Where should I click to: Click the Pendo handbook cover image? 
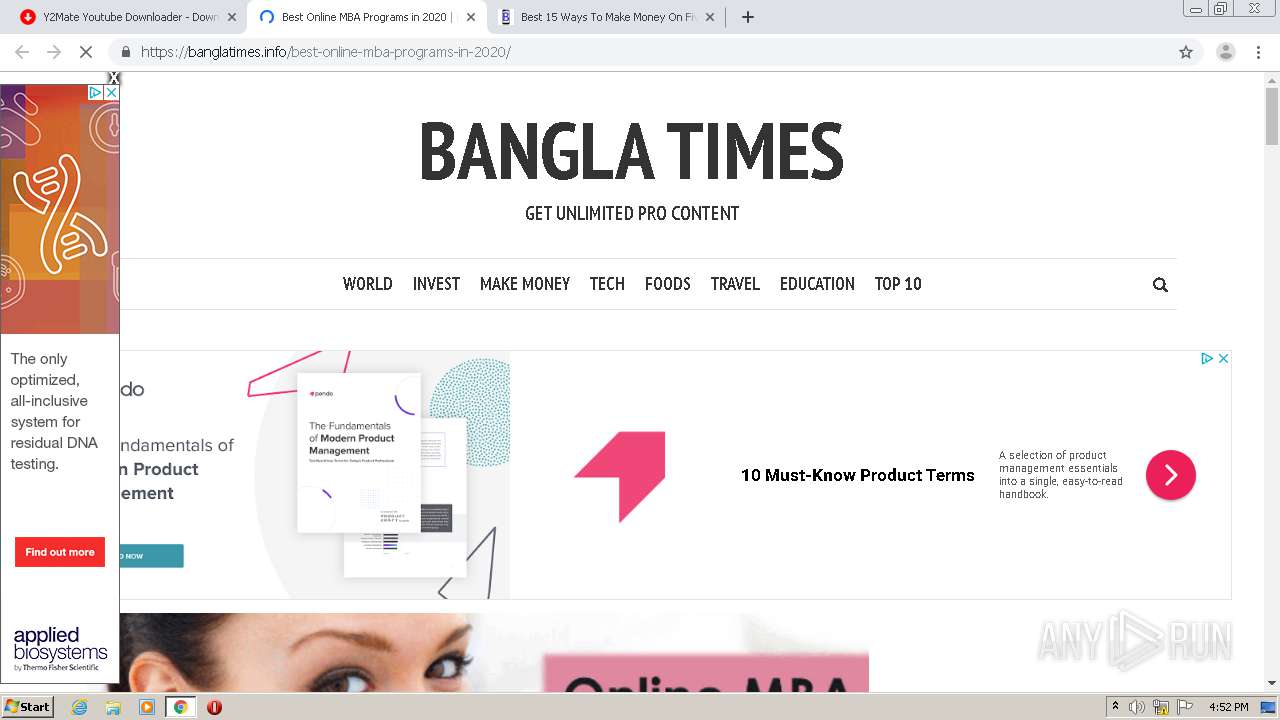(359, 452)
